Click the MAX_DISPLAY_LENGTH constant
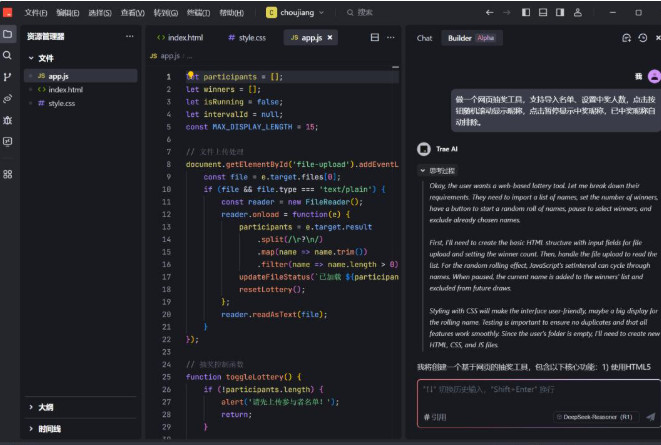661x445 pixels. (252, 127)
